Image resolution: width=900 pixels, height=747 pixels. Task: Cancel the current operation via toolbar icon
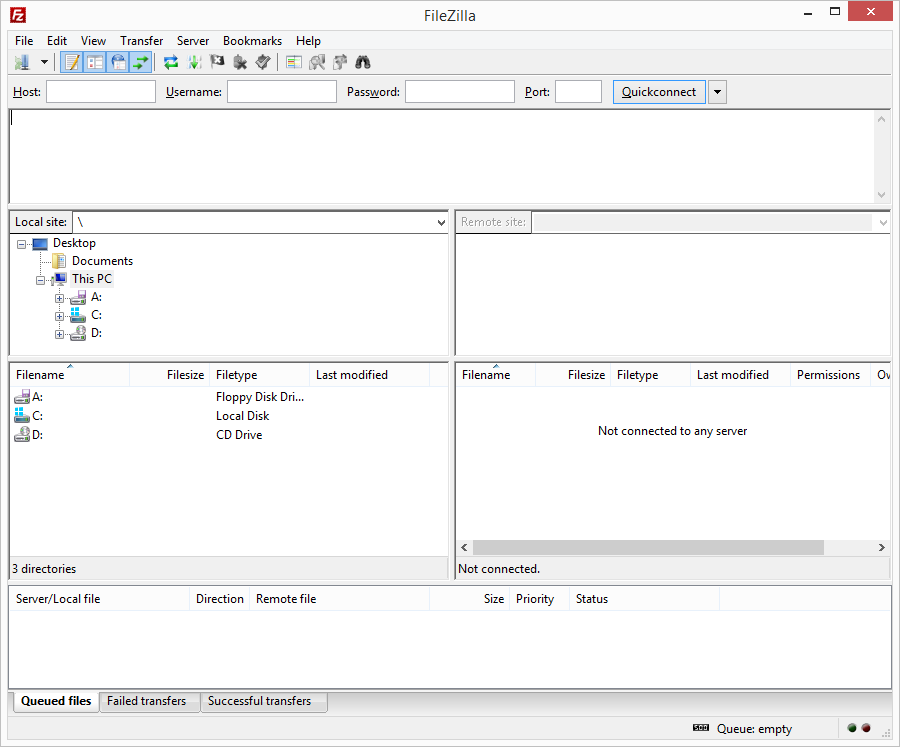click(217, 62)
